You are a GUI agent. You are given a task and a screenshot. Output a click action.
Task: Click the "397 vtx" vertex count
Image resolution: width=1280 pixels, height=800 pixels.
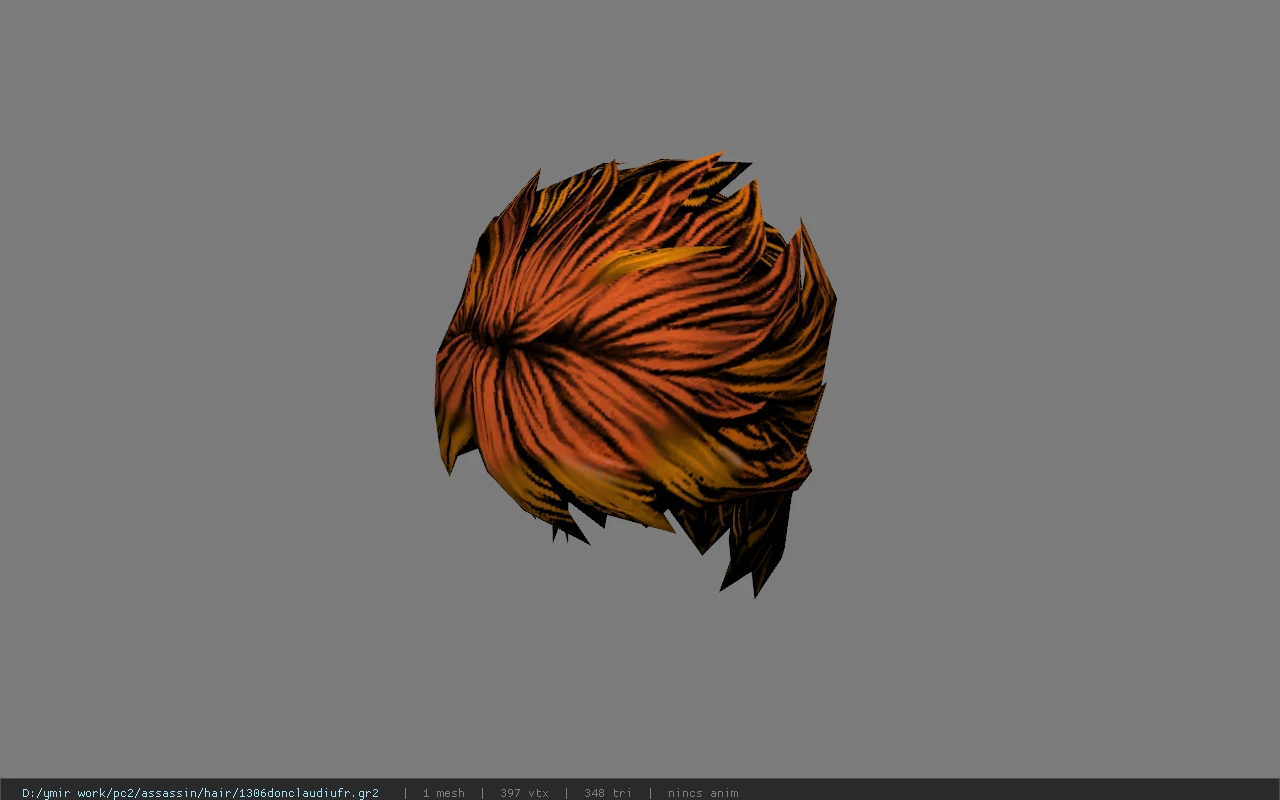tap(524, 793)
